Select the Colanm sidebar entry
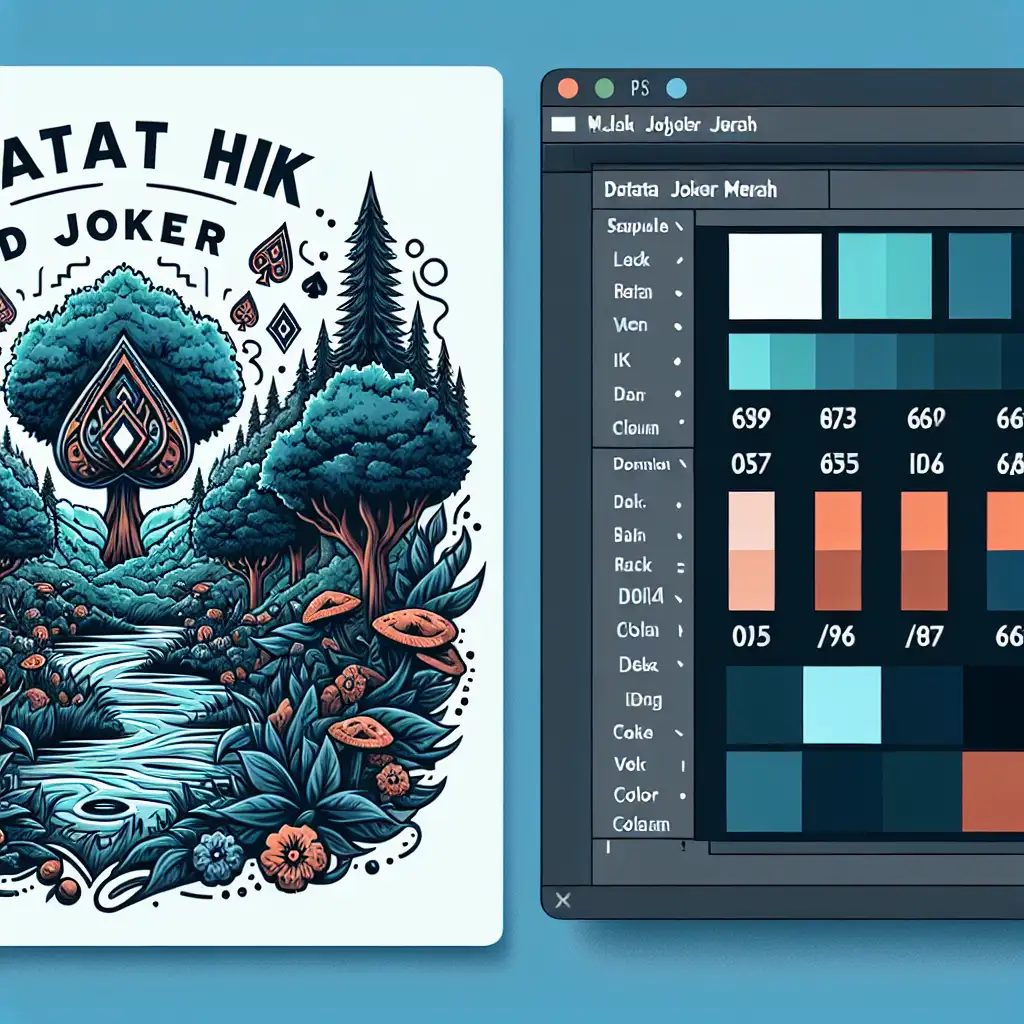Screen dimensions: 1024x1024 click(641, 824)
